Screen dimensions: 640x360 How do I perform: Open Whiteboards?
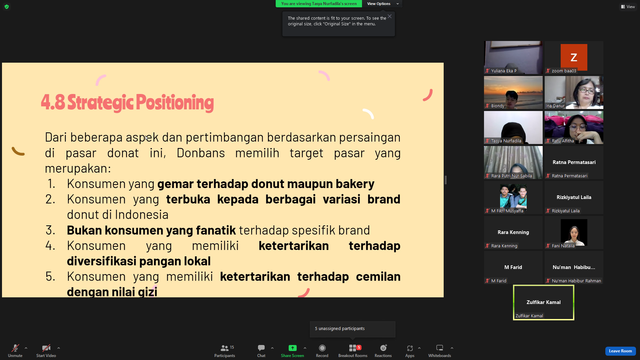point(440,350)
